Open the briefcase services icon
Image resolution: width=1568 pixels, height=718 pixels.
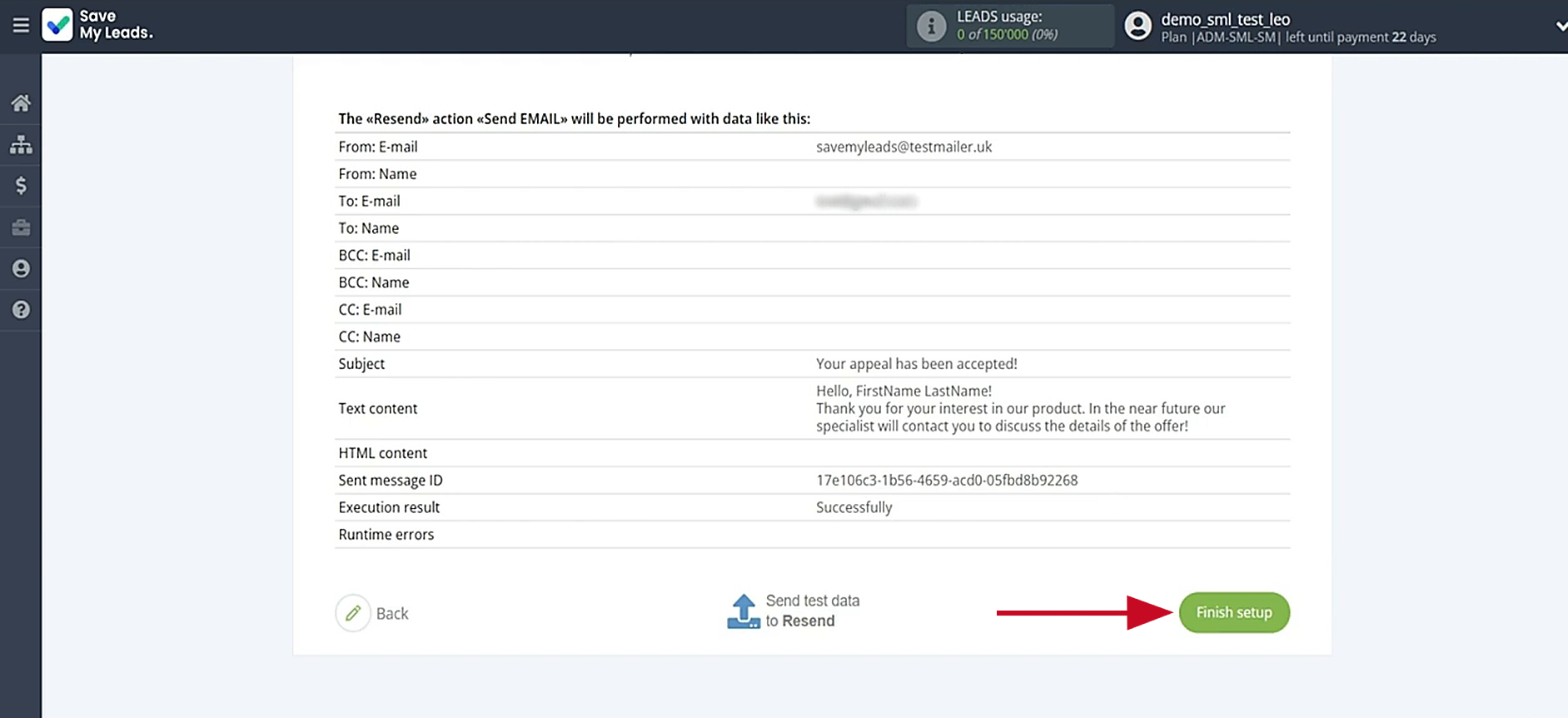coord(21,227)
